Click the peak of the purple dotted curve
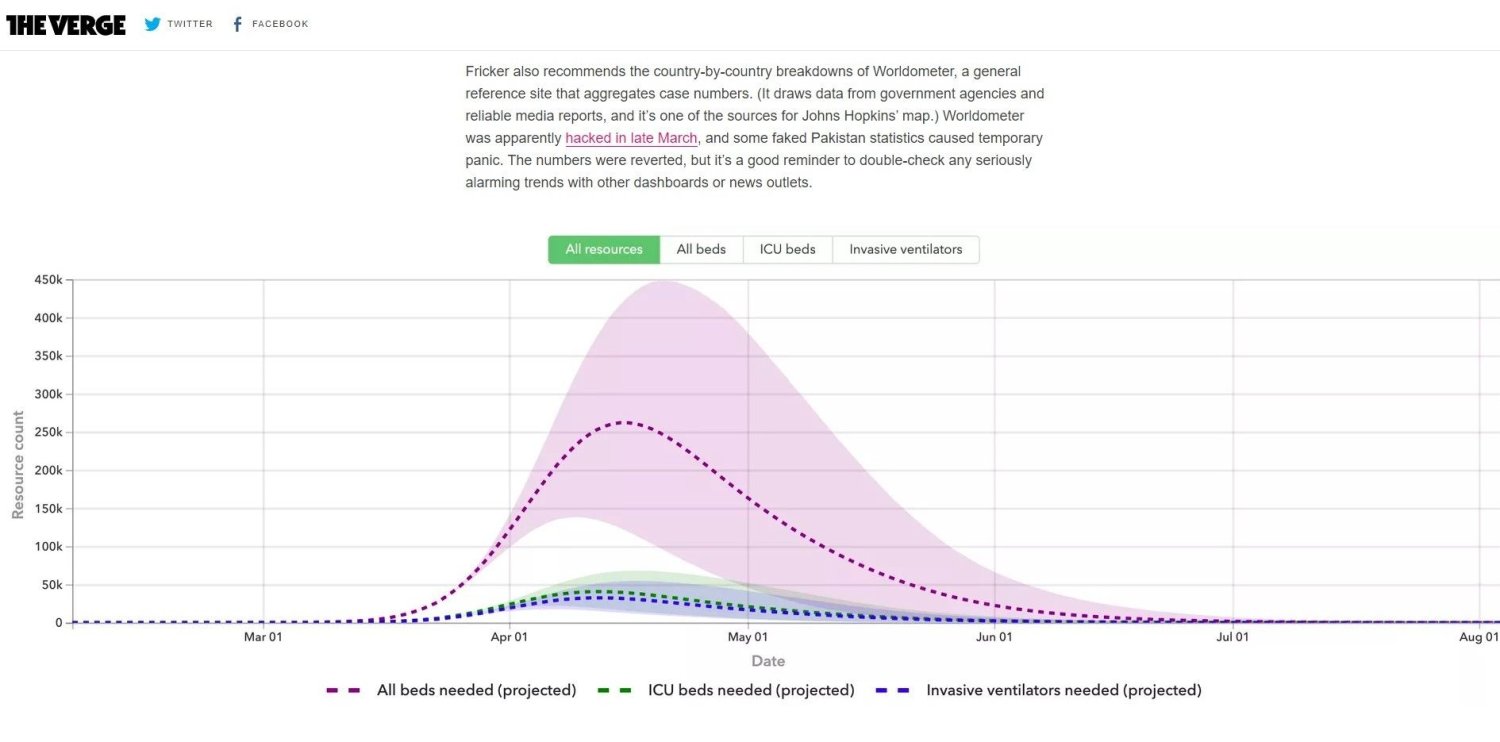This screenshot has height=742, width=1500. pos(625,422)
